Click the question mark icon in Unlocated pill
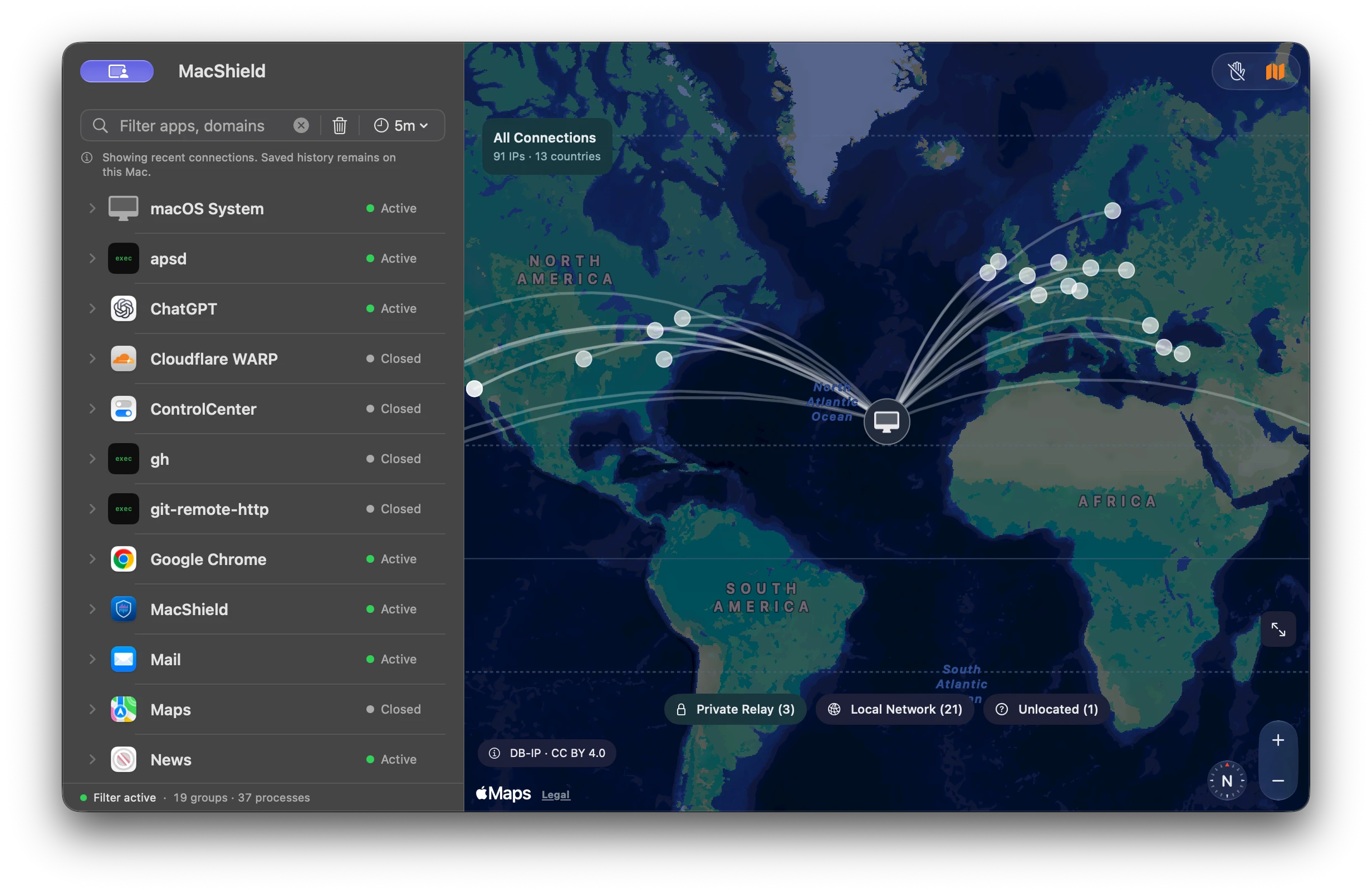 [x=1002, y=710]
